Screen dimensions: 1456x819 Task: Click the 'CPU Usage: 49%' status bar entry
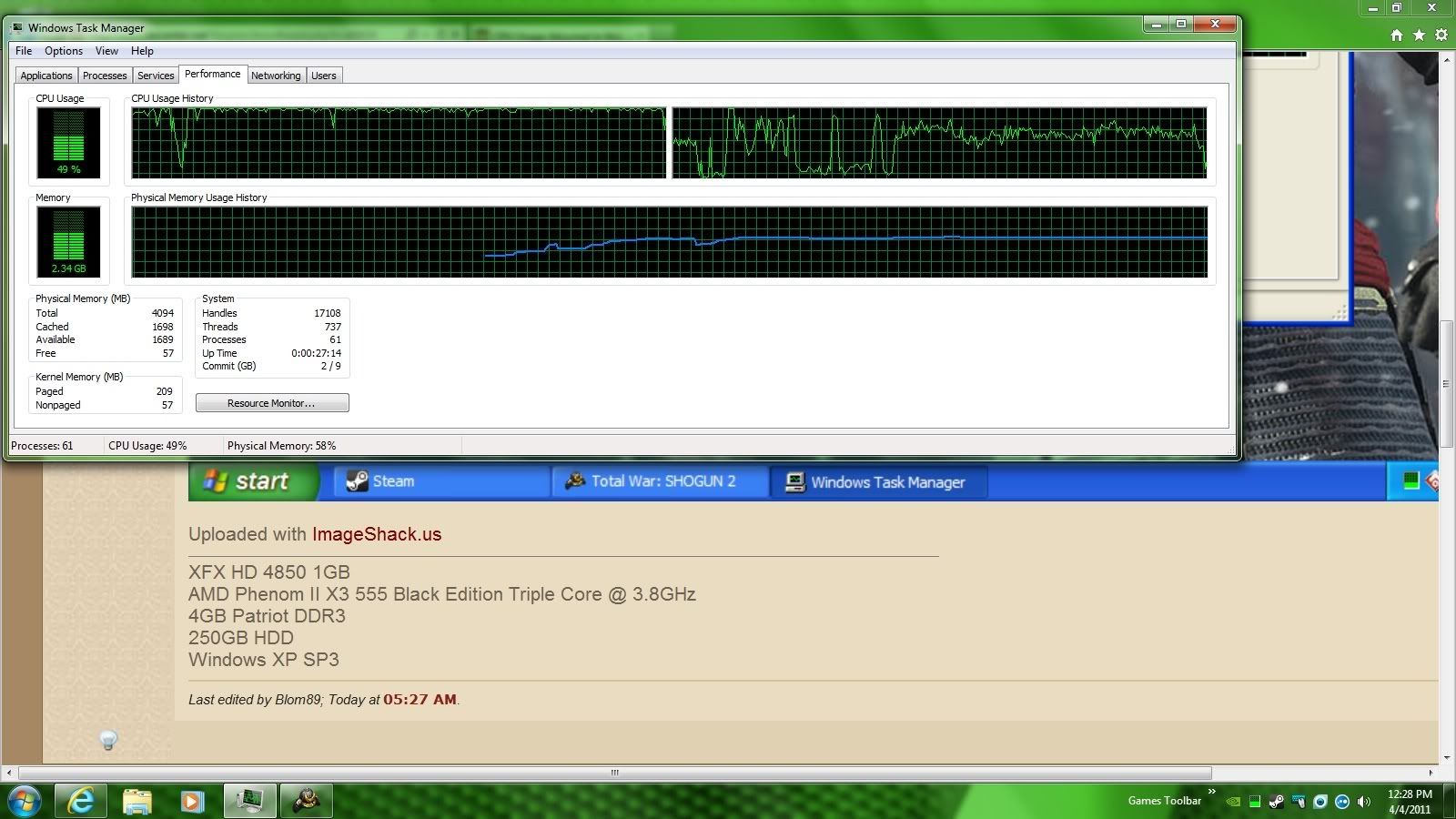click(x=147, y=446)
